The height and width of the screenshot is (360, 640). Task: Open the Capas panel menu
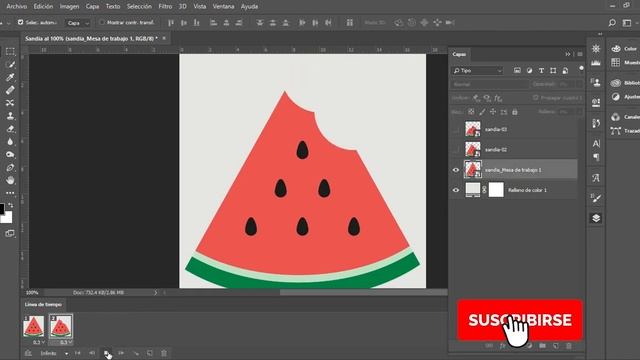click(x=580, y=54)
